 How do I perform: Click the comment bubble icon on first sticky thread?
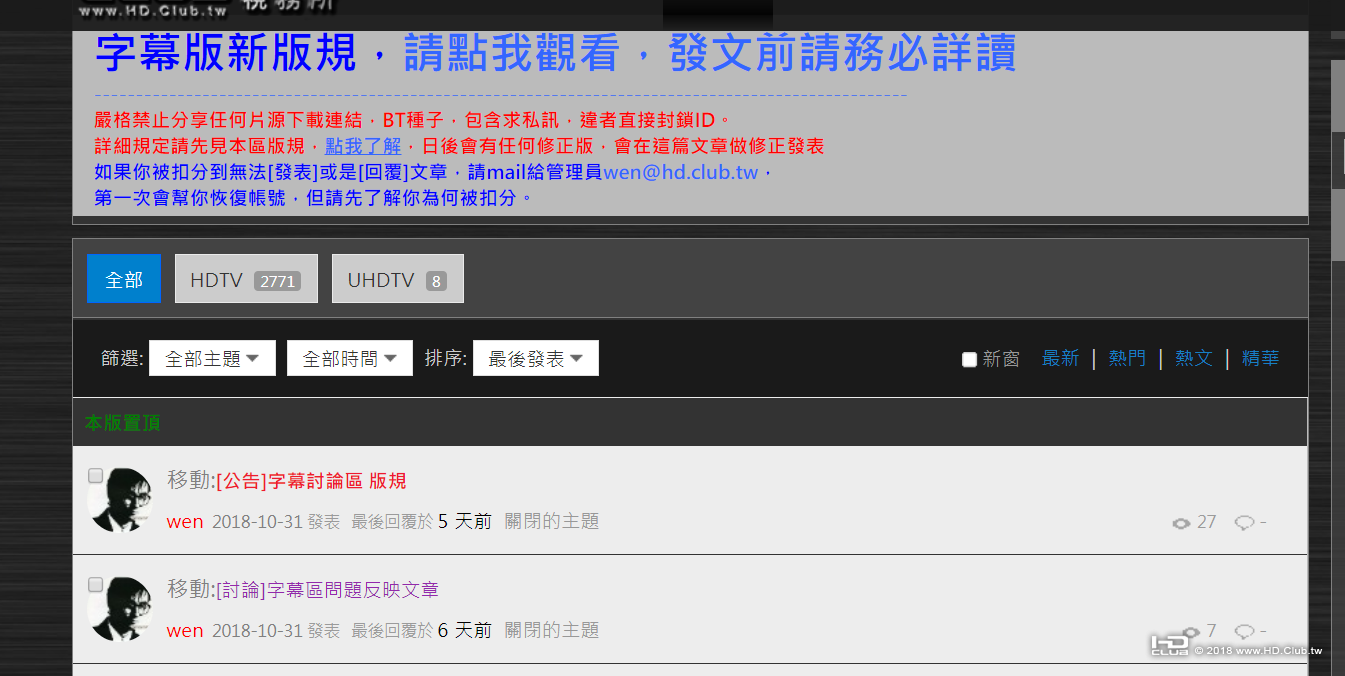click(x=1243, y=521)
